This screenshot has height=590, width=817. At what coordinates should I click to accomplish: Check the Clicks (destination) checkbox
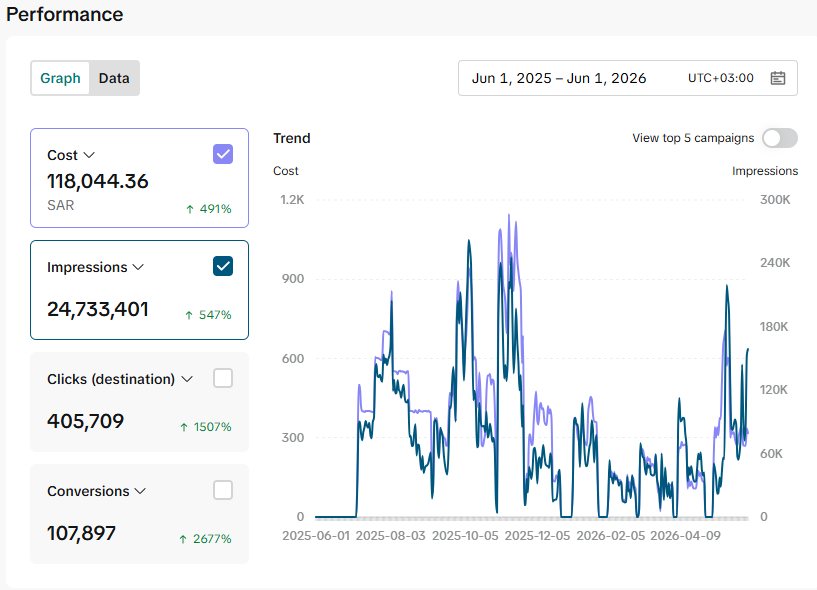tap(223, 378)
